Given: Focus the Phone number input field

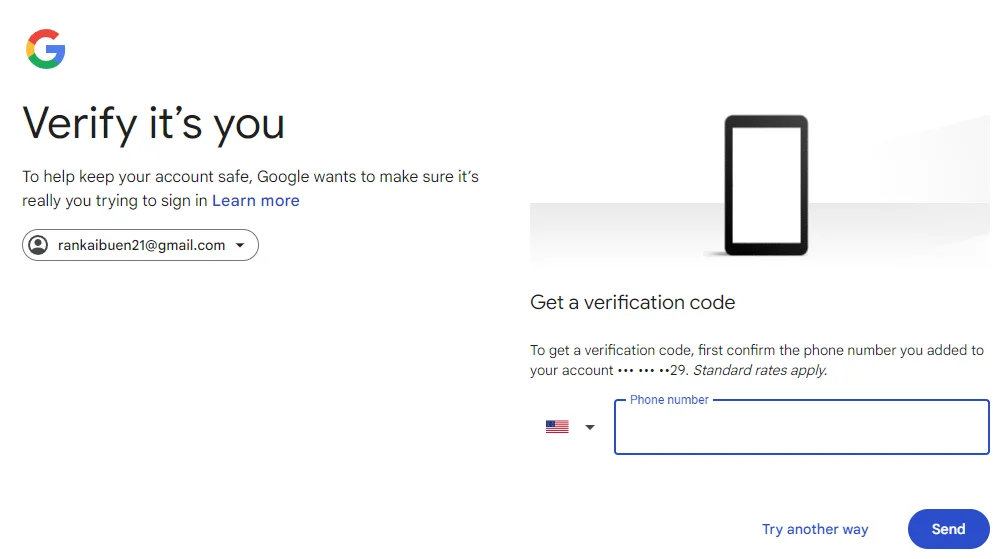Looking at the screenshot, I should point(801,428).
